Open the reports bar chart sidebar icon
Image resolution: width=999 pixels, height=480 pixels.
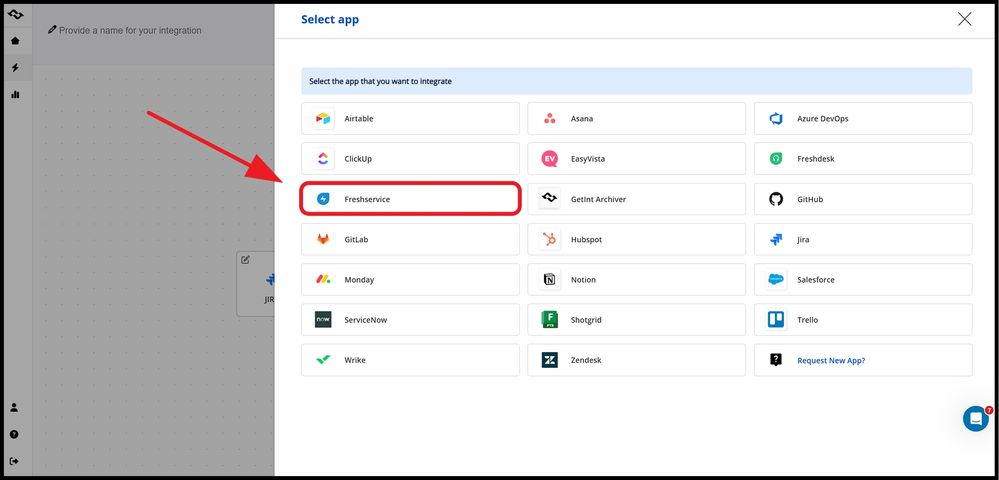pos(15,94)
